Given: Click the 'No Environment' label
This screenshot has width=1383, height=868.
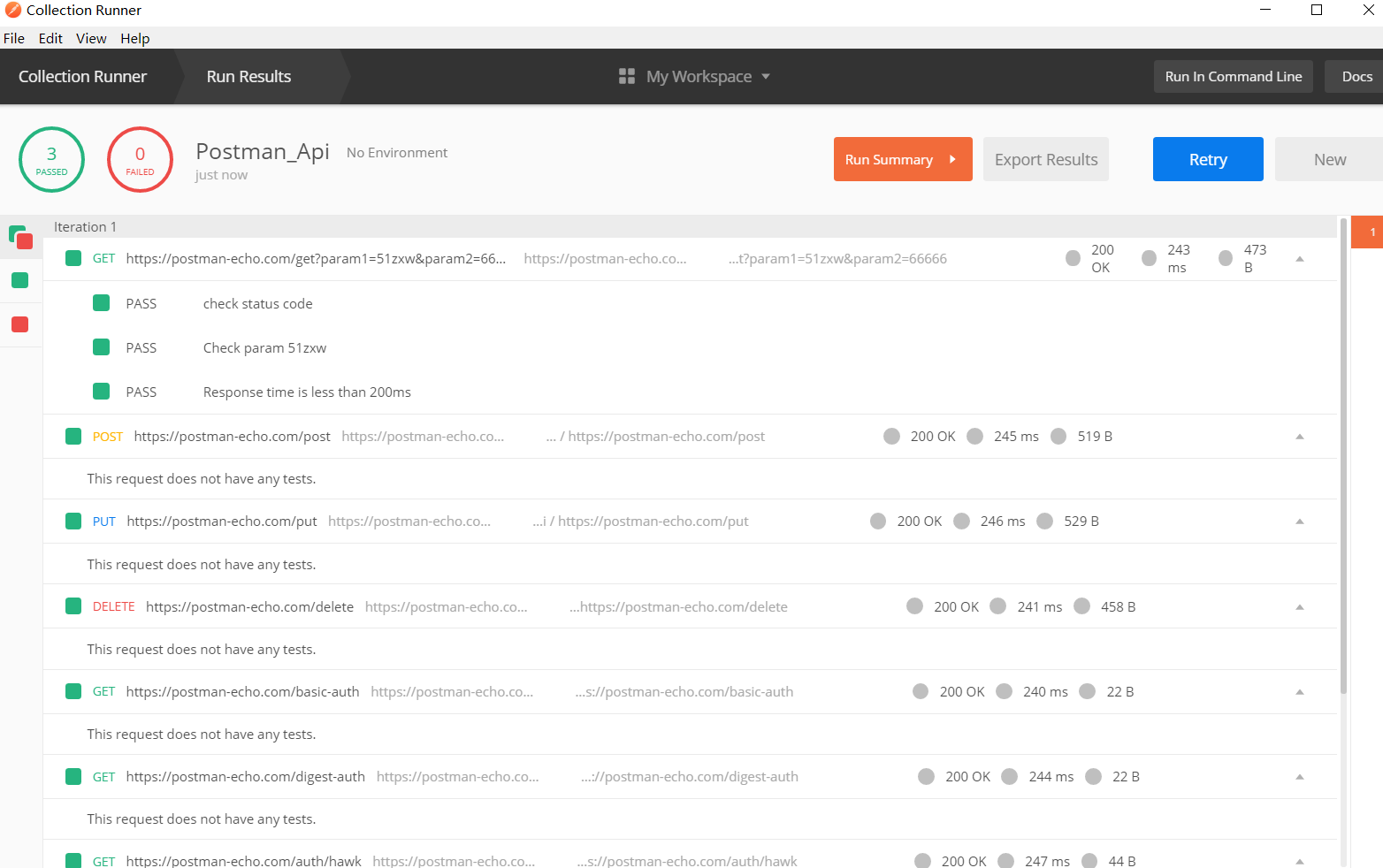Looking at the screenshot, I should point(397,152).
